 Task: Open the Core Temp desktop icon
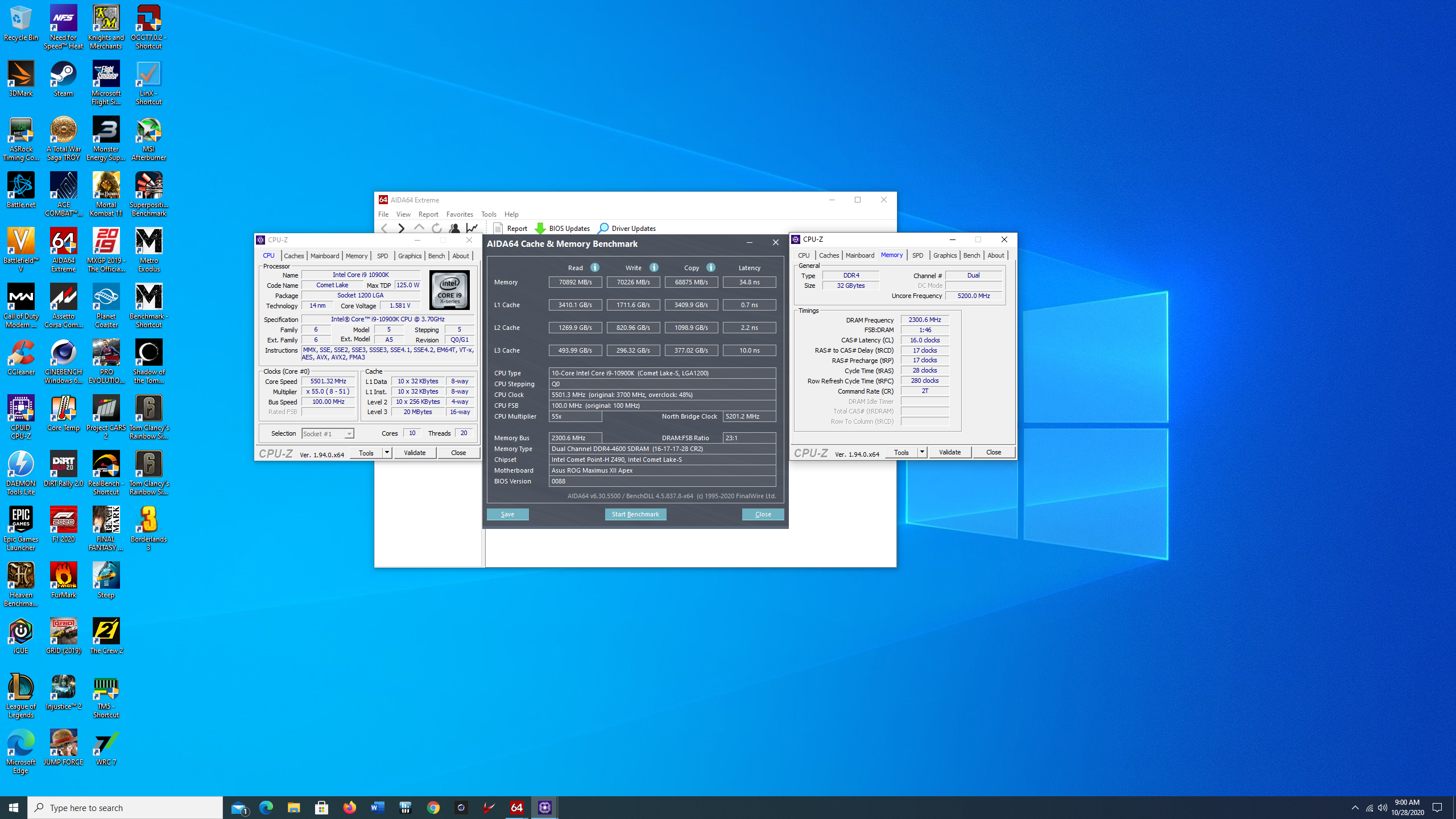pos(63,414)
